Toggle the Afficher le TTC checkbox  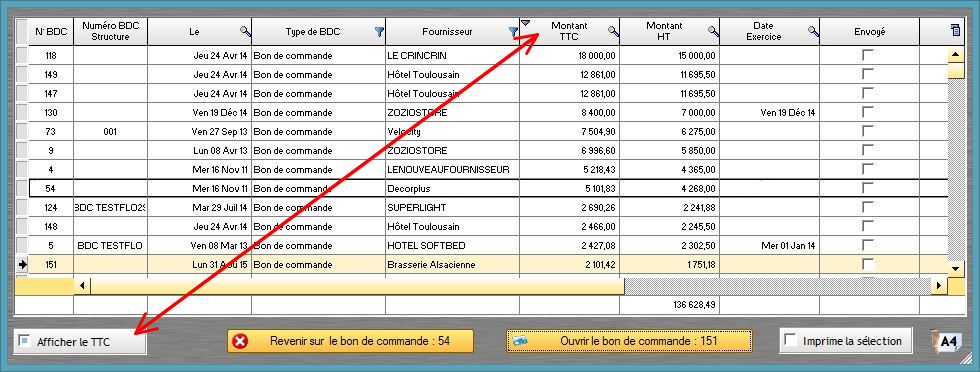point(24,341)
